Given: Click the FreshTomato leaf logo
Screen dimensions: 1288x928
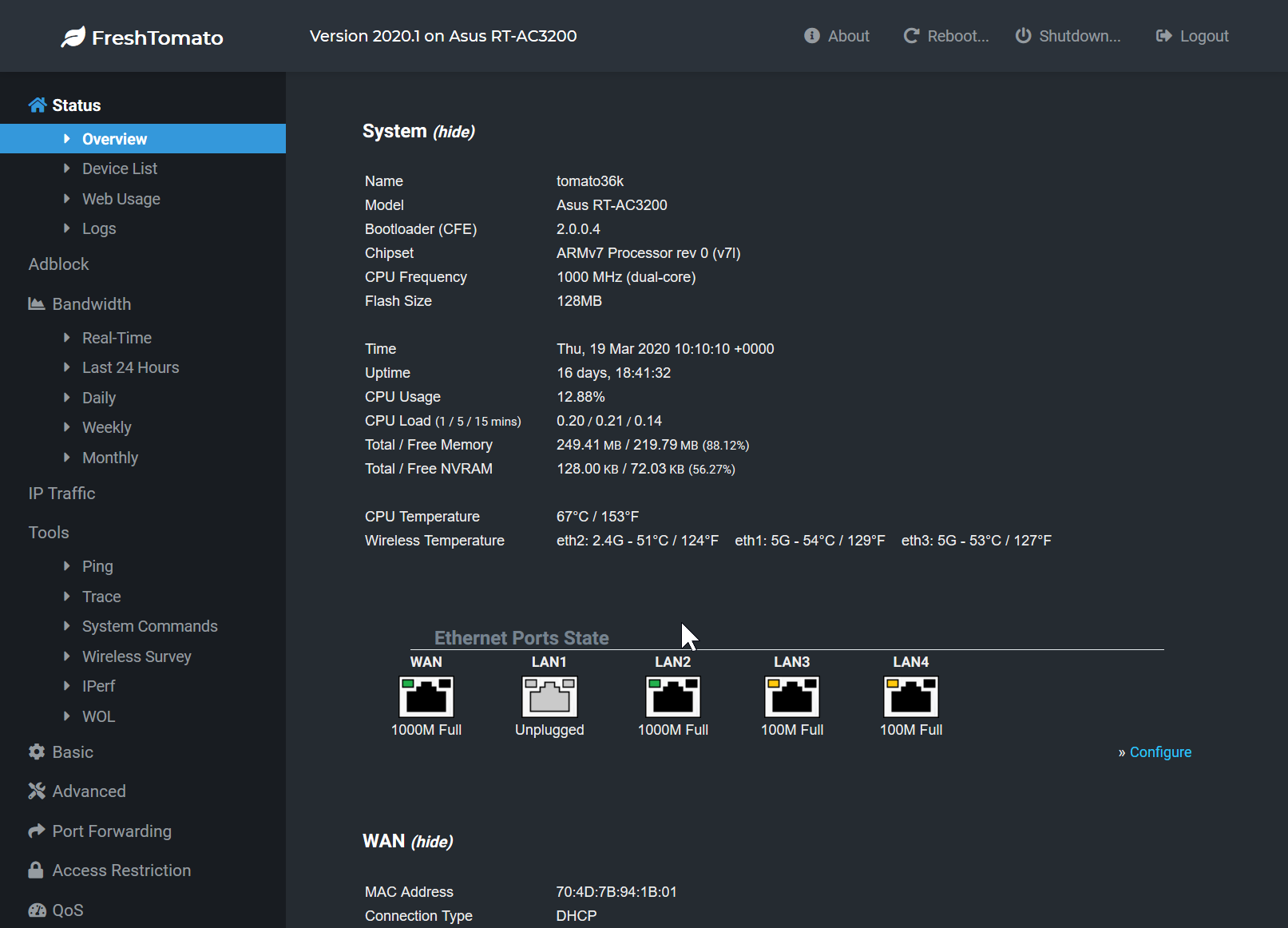Looking at the screenshot, I should pyautogui.click(x=74, y=35).
